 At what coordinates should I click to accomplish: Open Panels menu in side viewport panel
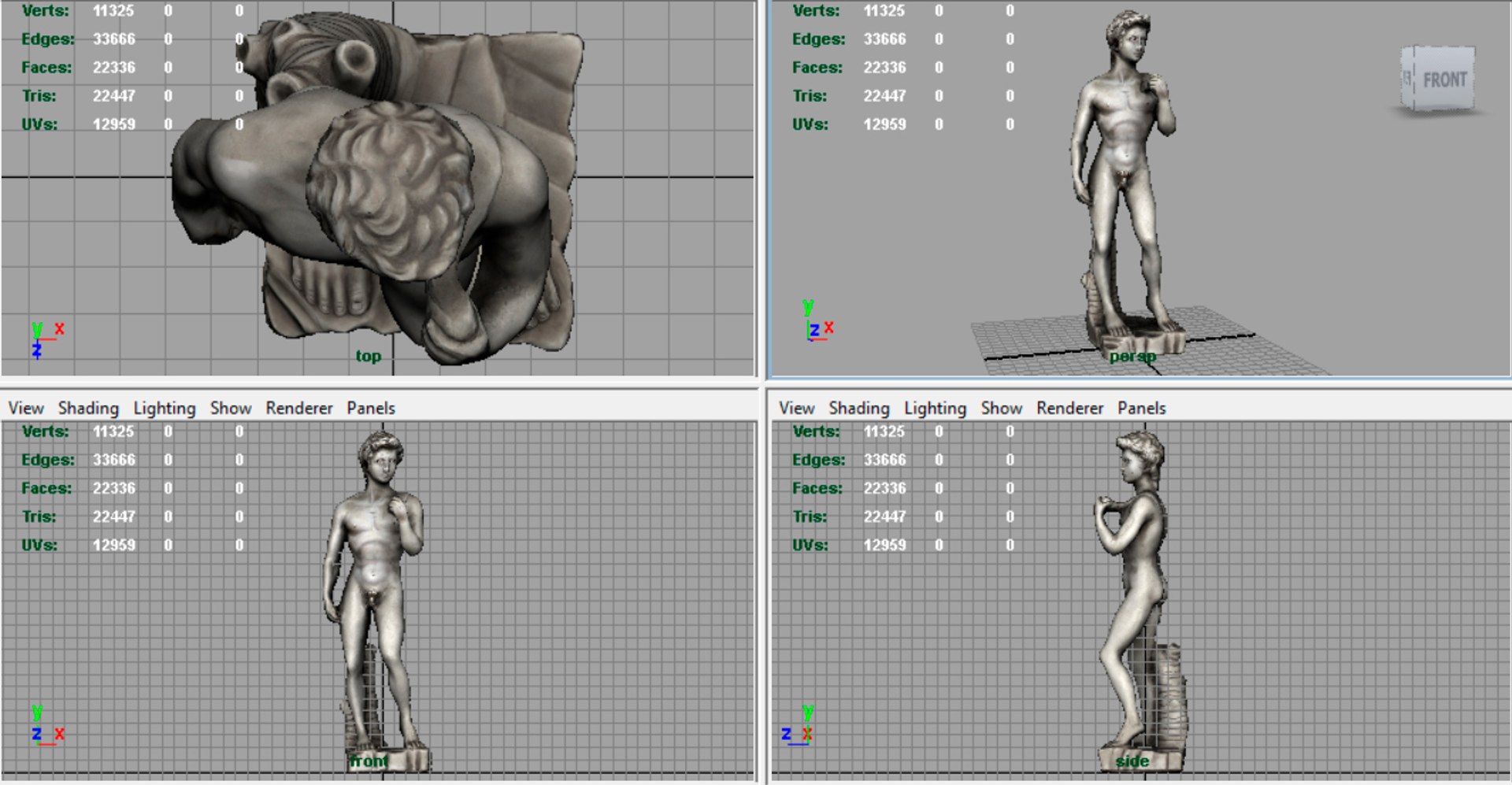tap(1142, 408)
